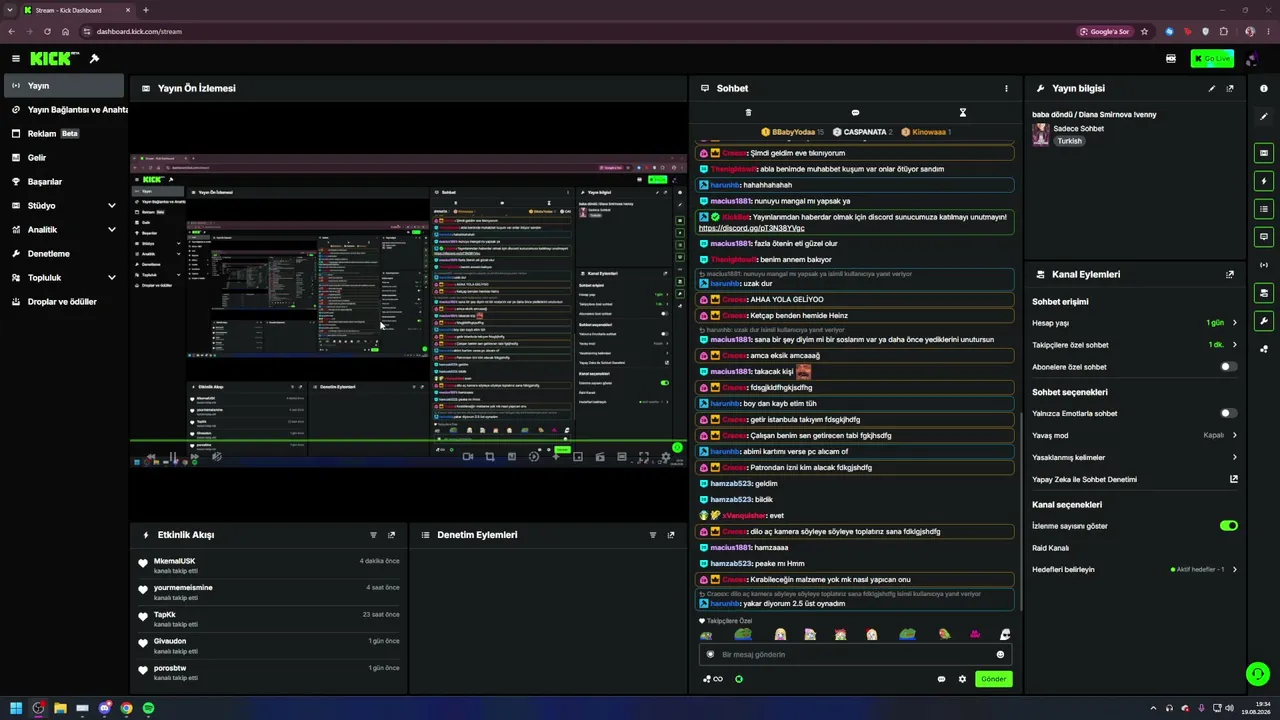1280x720 pixels.
Task: Open Yayın Bağlantısı ve Anahtarı page
Action: click(x=64, y=110)
